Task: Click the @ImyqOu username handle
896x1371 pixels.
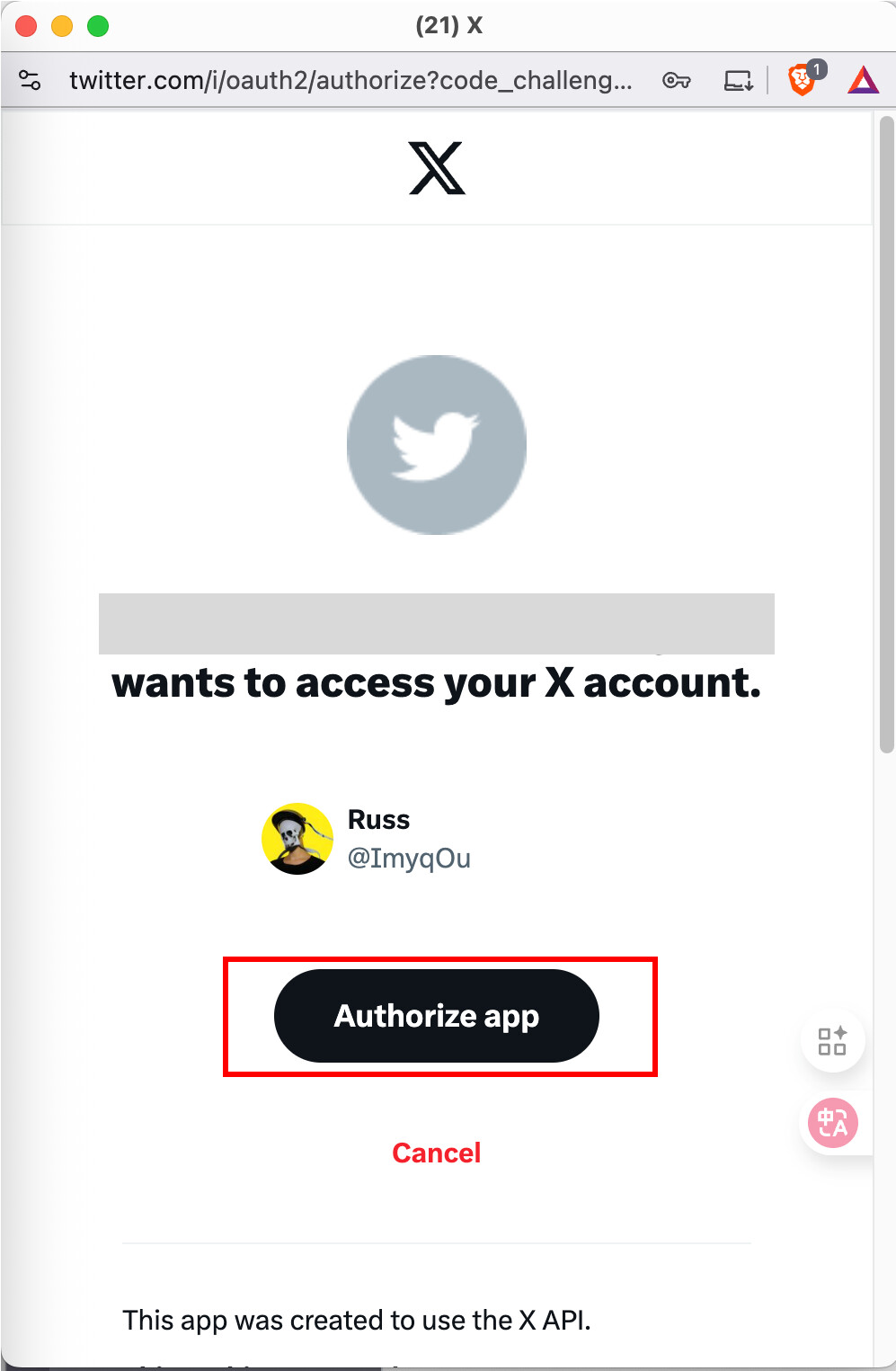Action: coord(409,859)
